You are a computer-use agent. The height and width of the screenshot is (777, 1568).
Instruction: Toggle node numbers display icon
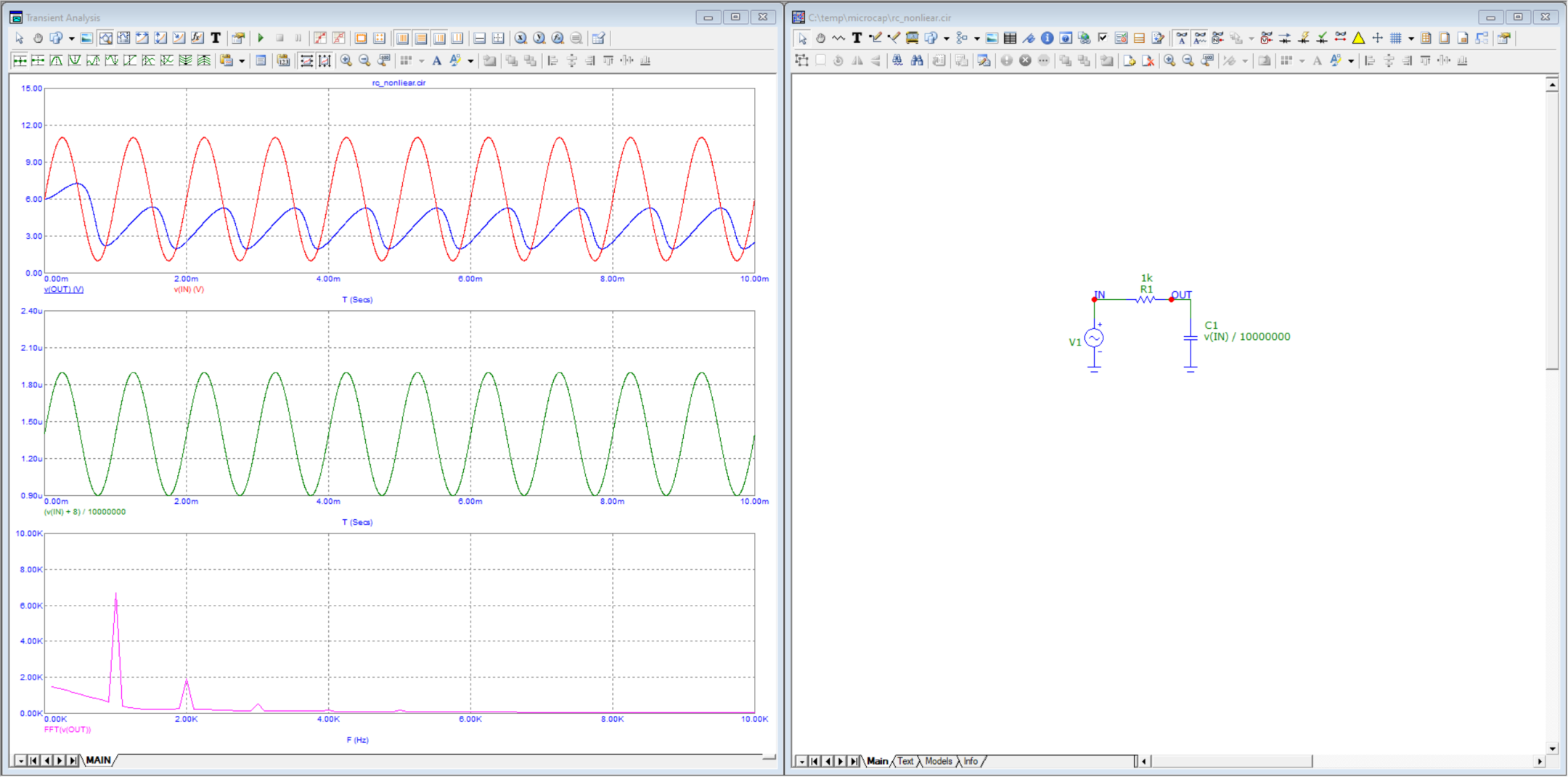pyautogui.click(x=1217, y=38)
